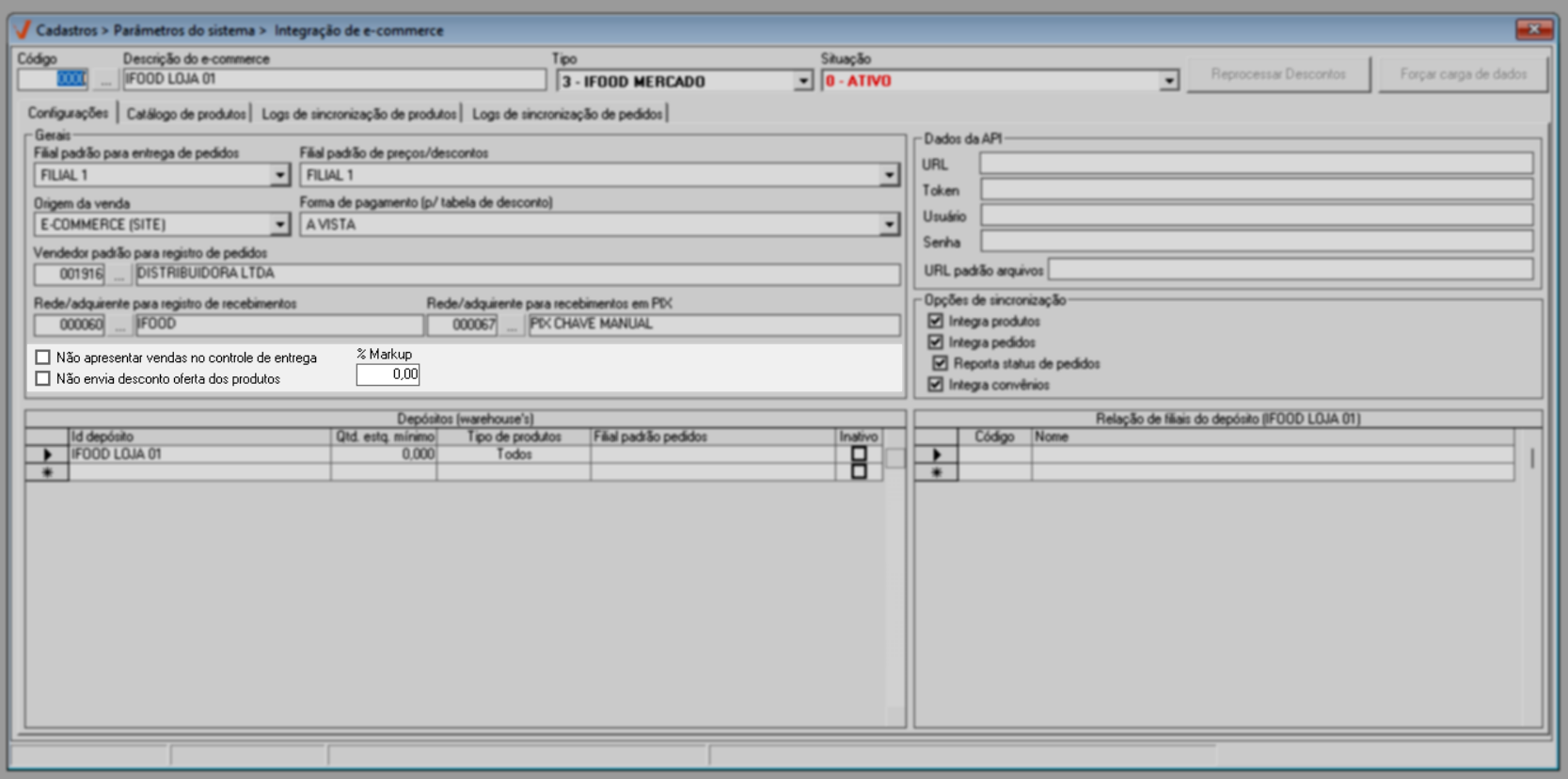Click the Depósitos grid vertical scrollbar
The image size is (1568, 779).
pos(895,577)
